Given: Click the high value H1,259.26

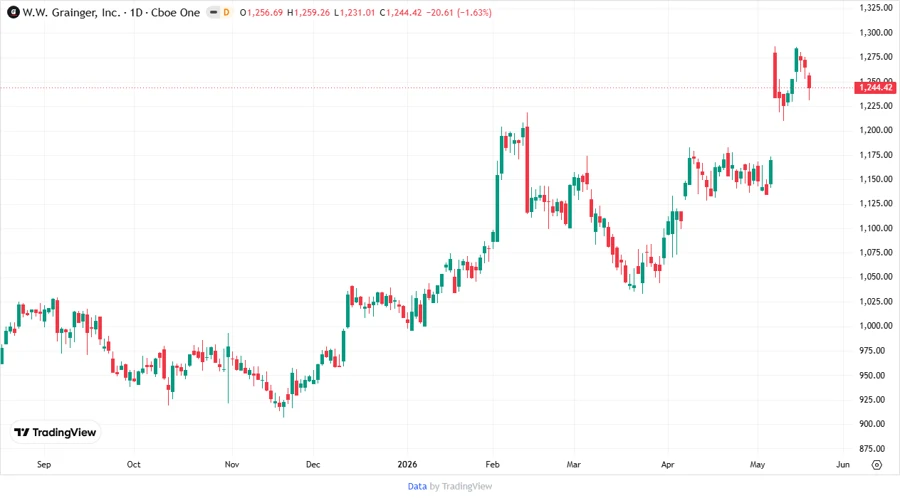Looking at the screenshot, I should coord(308,13).
